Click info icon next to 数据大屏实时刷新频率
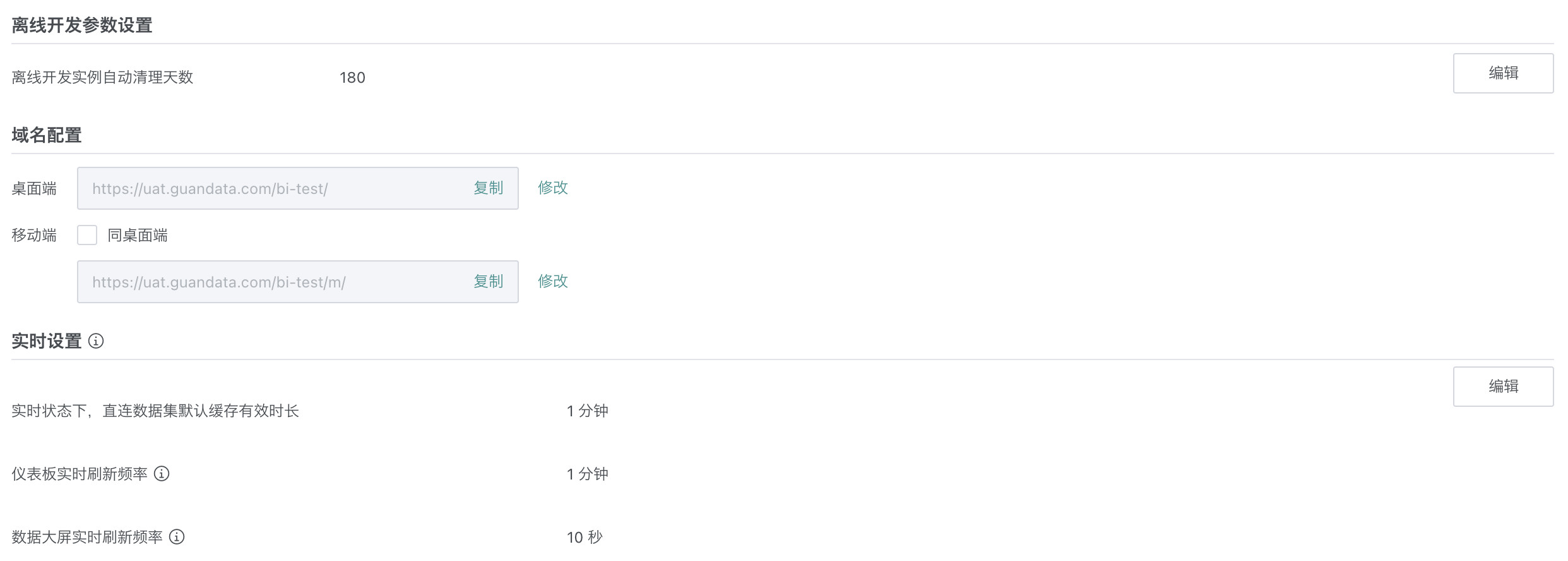1568x561 pixels. tap(177, 537)
